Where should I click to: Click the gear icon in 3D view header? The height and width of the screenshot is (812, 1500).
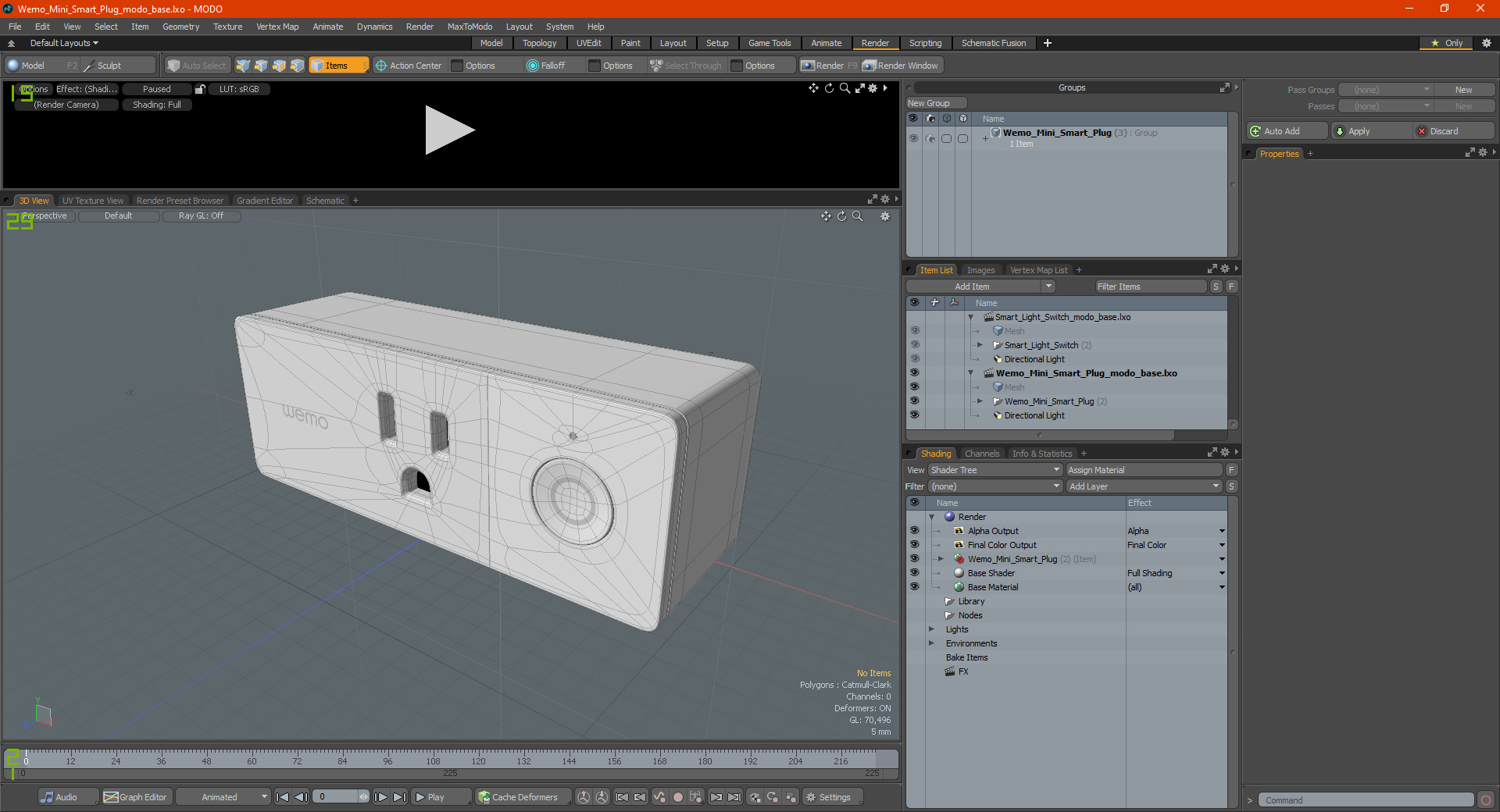pyautogui.click(x=885, y=216)
